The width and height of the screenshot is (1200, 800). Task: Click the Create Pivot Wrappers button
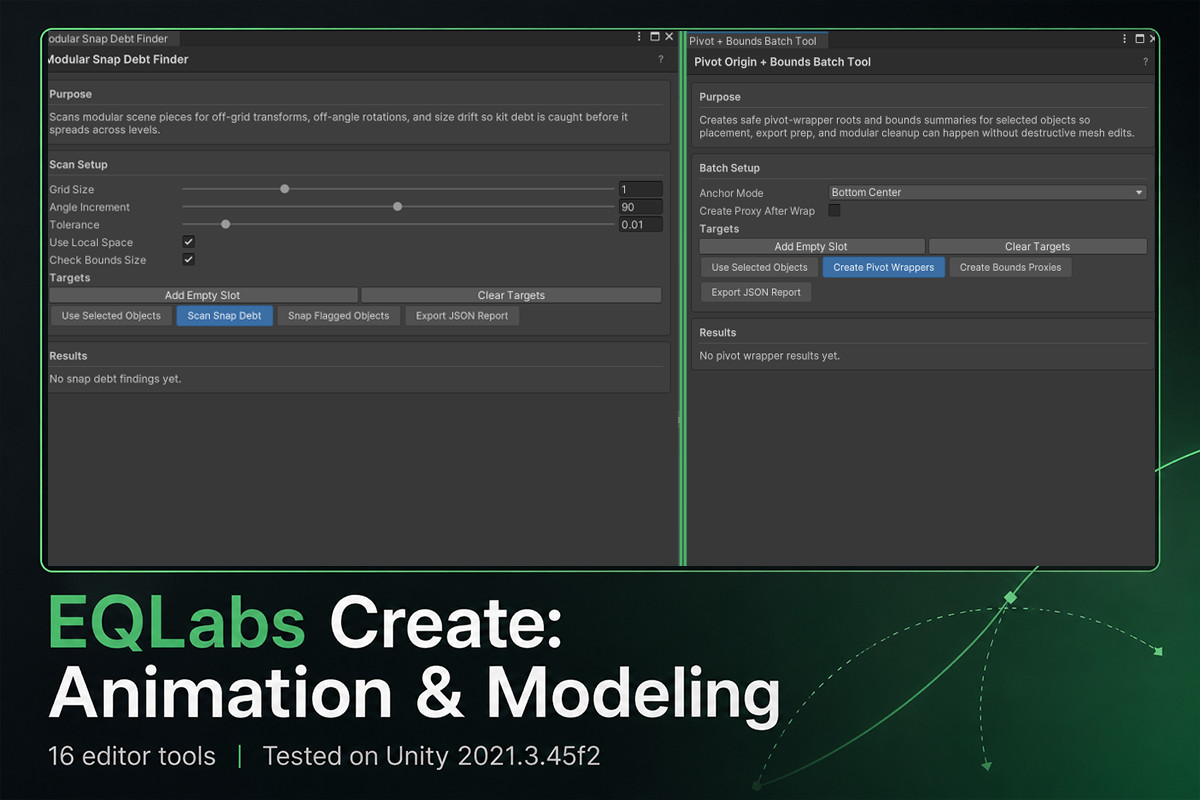point(883,267)
